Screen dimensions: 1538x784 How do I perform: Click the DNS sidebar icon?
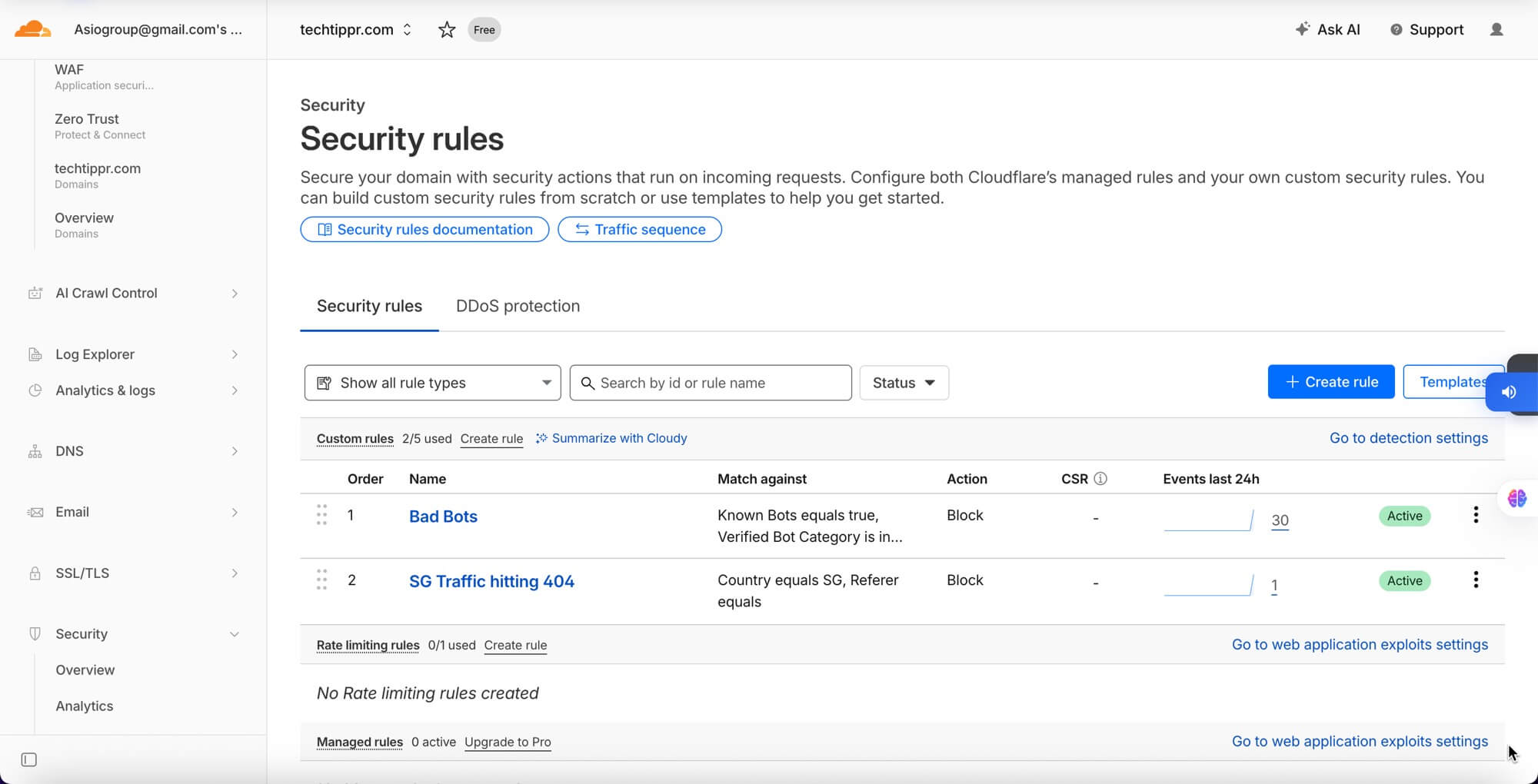click(x=35, y=451)
